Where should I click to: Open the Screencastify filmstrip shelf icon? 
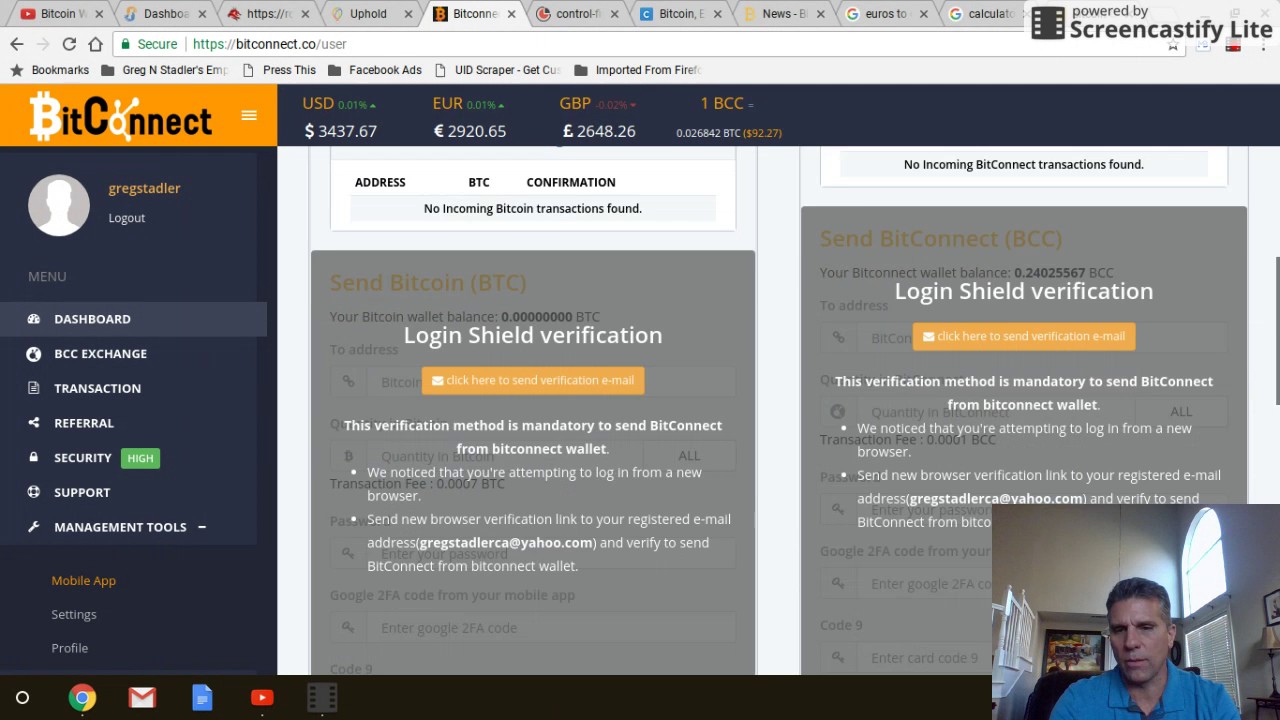click(x=322, y=698)
